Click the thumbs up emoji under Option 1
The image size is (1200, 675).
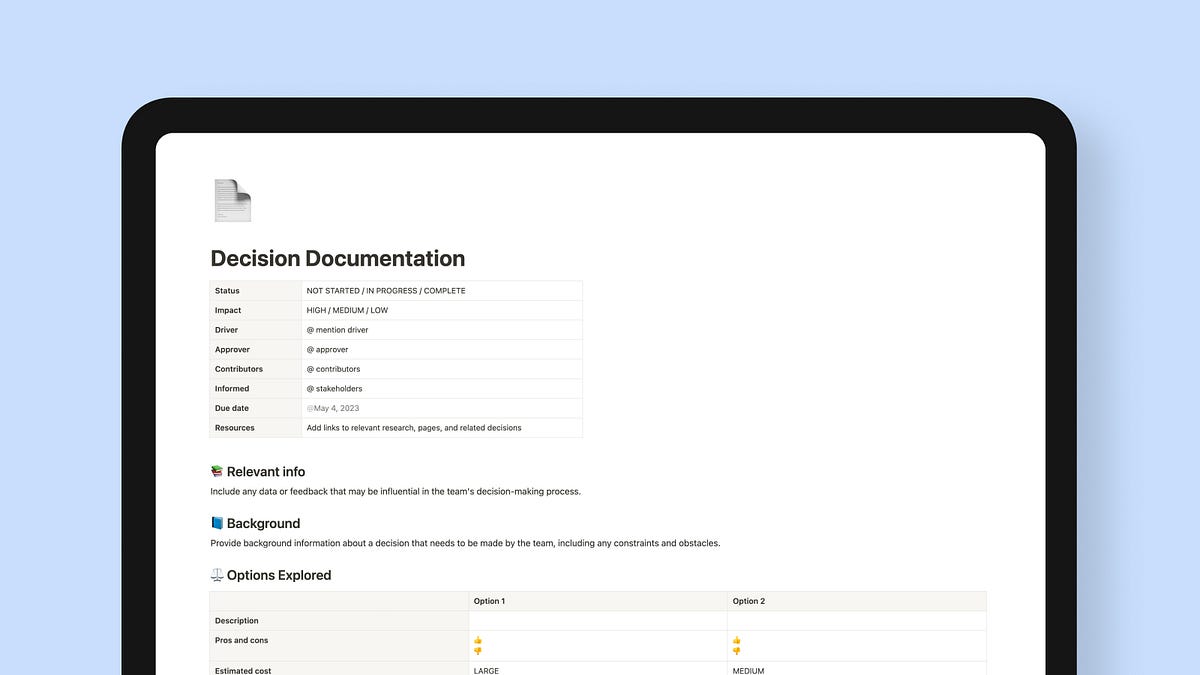[477, 639]
